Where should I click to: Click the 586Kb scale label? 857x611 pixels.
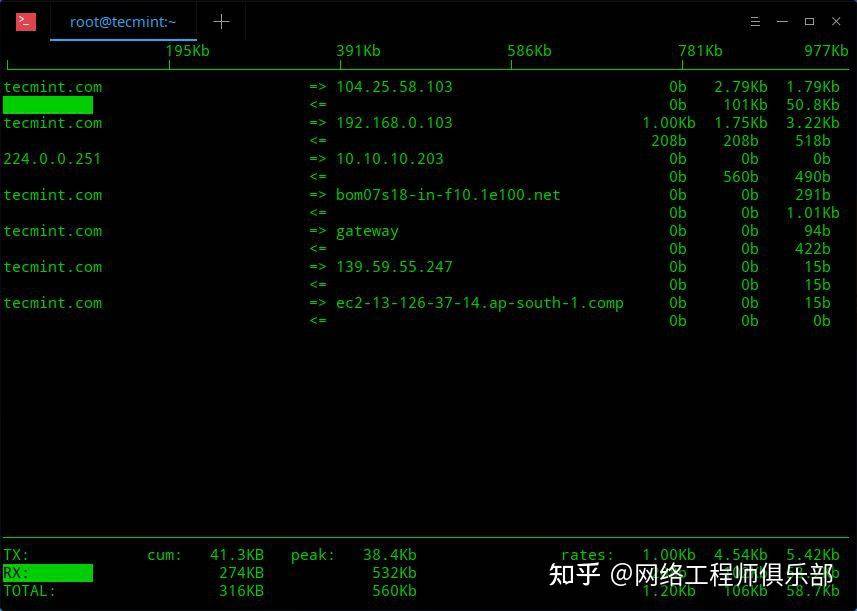(529, 51)
